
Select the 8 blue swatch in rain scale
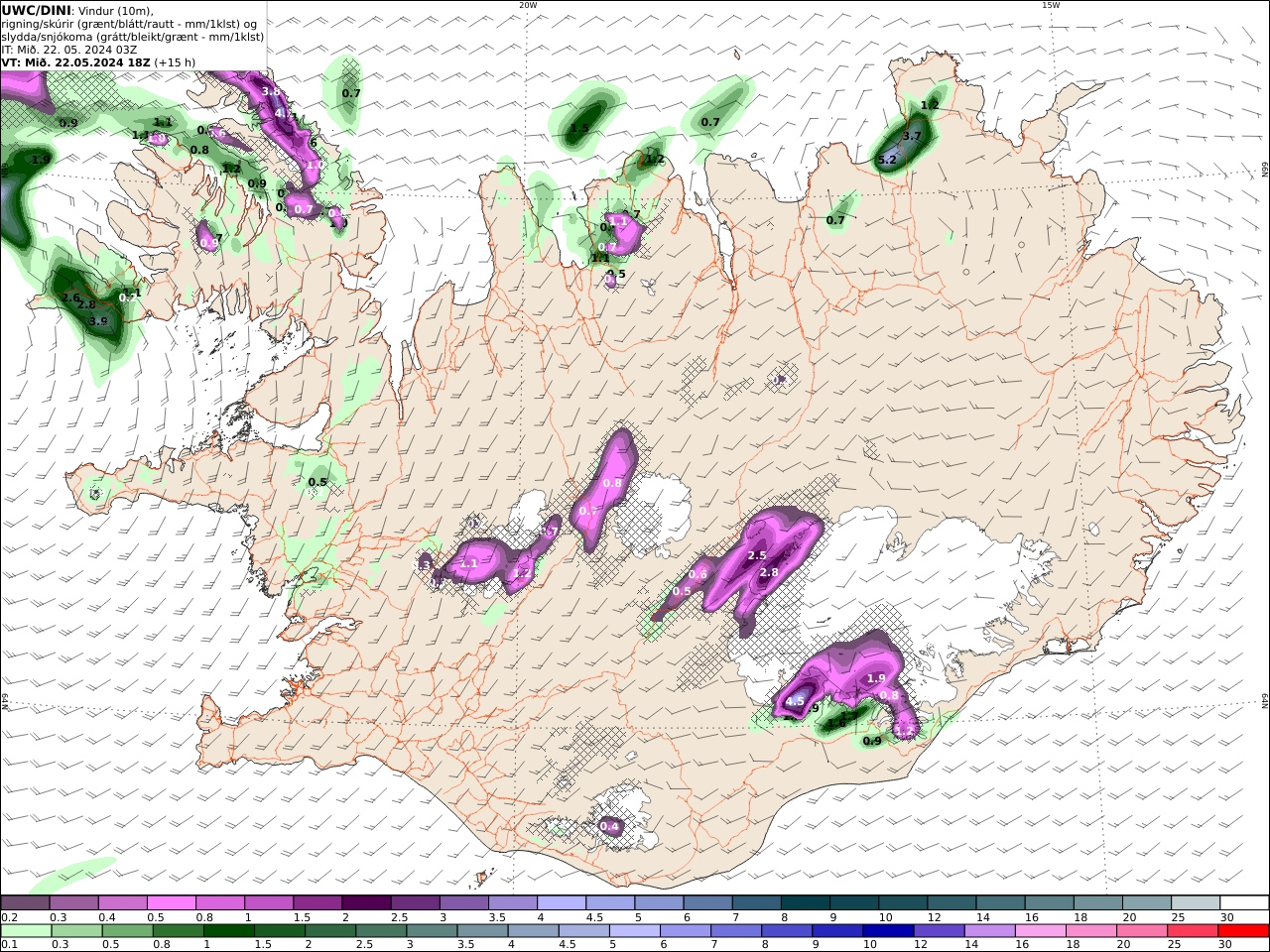pos(787,931)
